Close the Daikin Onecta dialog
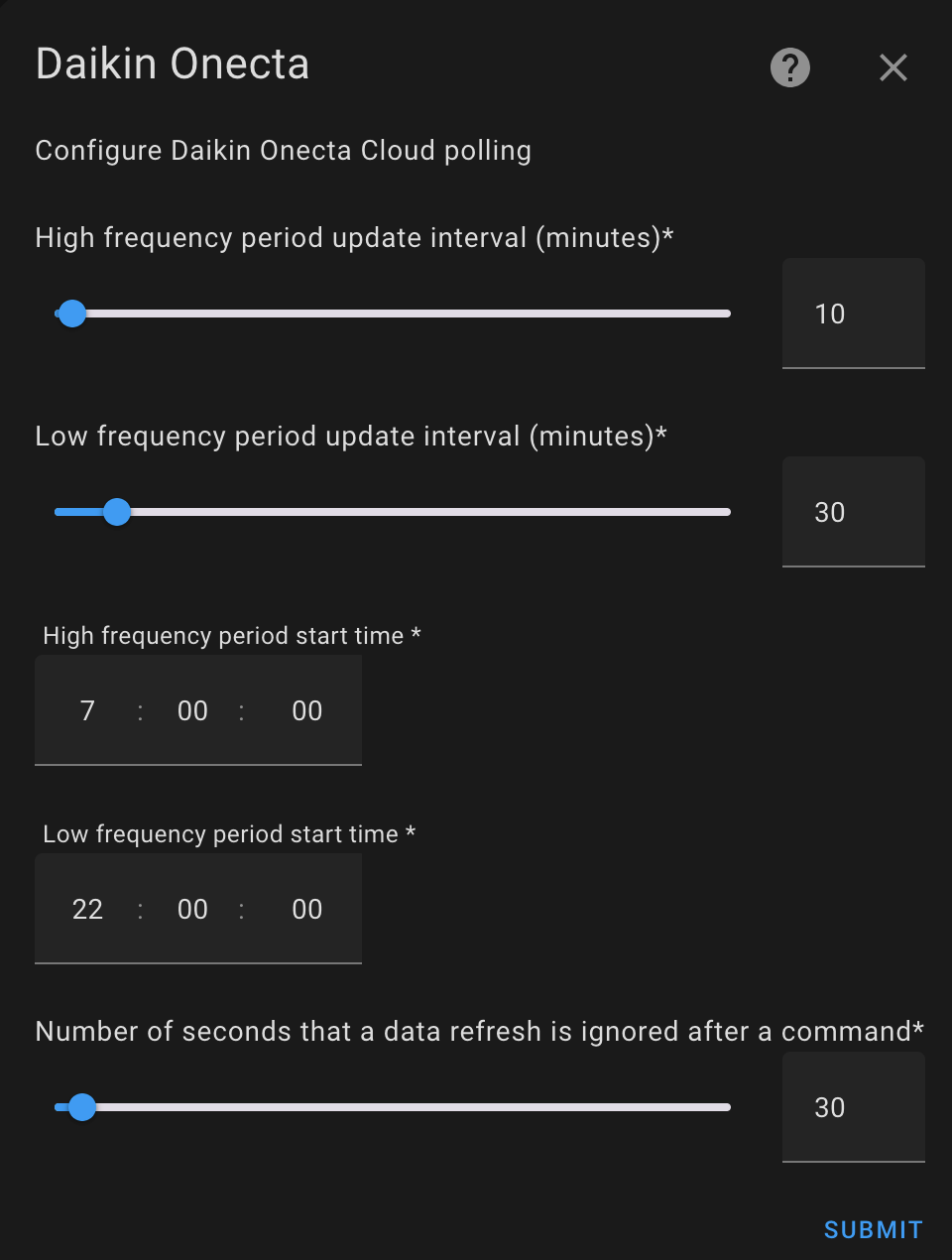The height and width of the screenshot is (1260, 952). (893, 67)
